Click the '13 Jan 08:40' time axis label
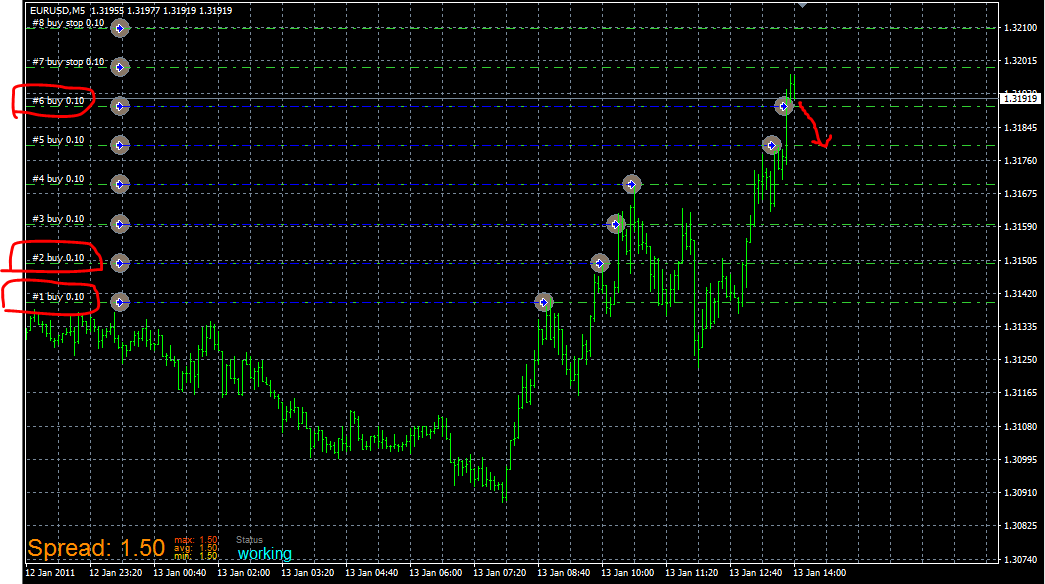 563,573
